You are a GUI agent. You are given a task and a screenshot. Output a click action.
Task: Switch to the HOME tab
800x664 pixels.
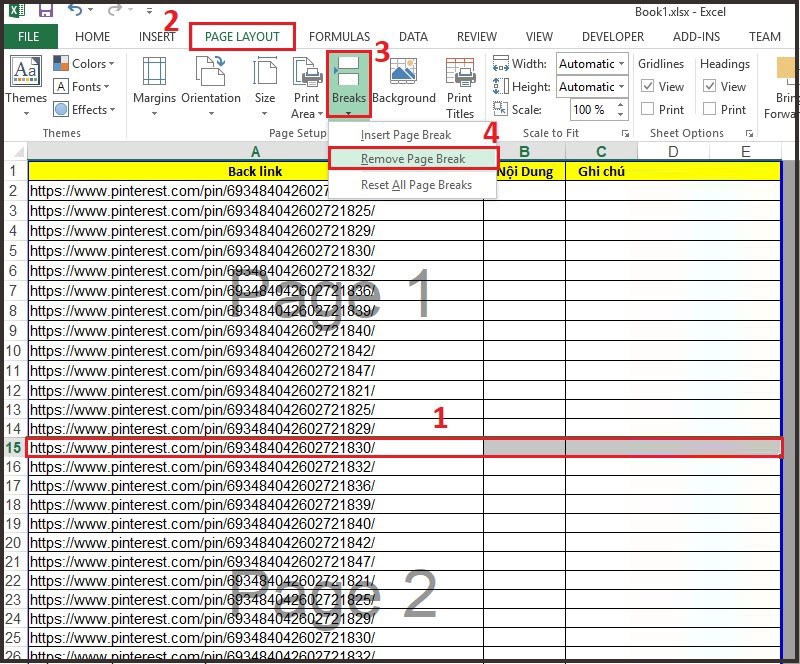(92, 37)
